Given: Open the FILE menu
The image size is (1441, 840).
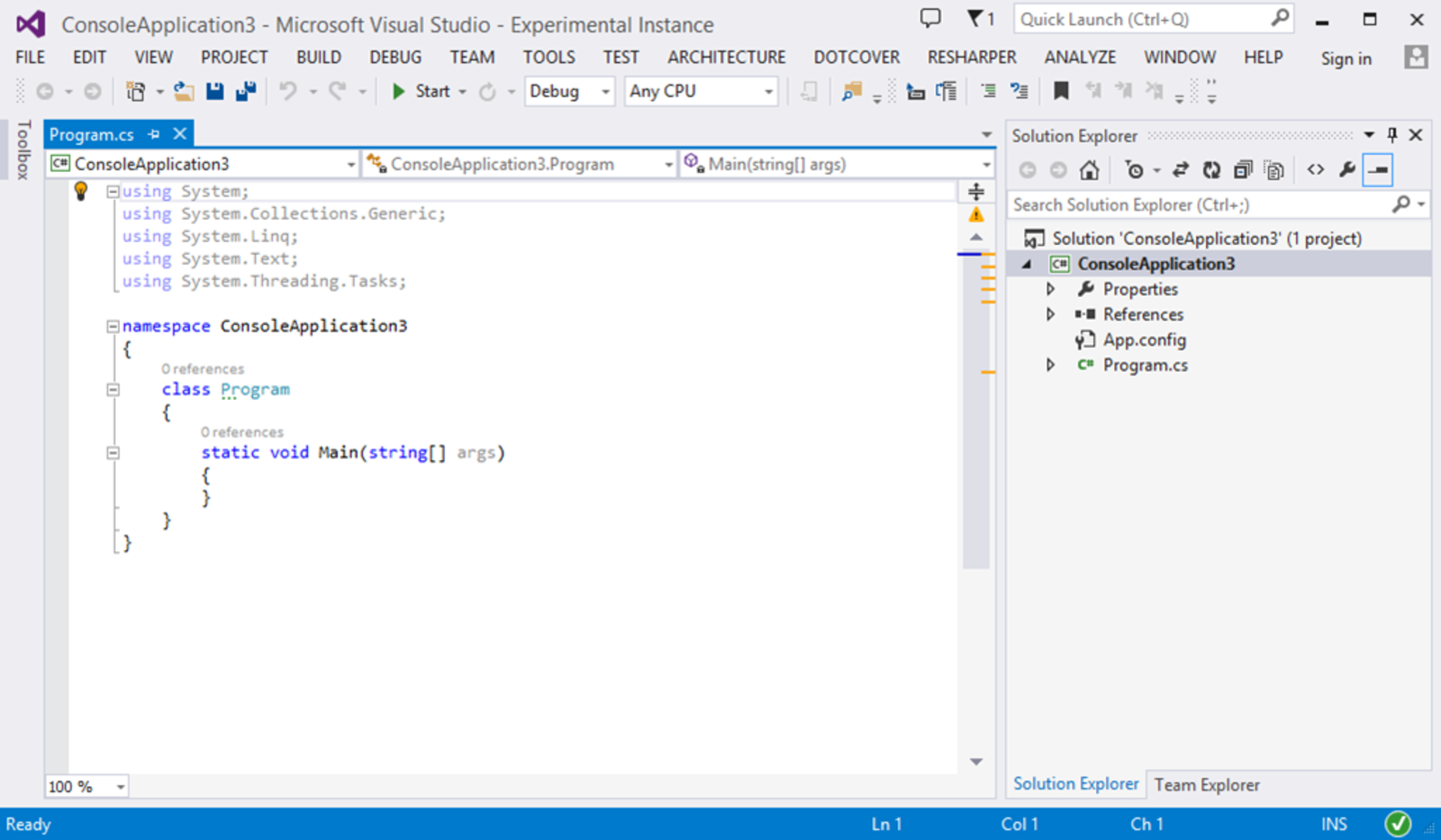Looking at the screenshot, I should 30,57.
